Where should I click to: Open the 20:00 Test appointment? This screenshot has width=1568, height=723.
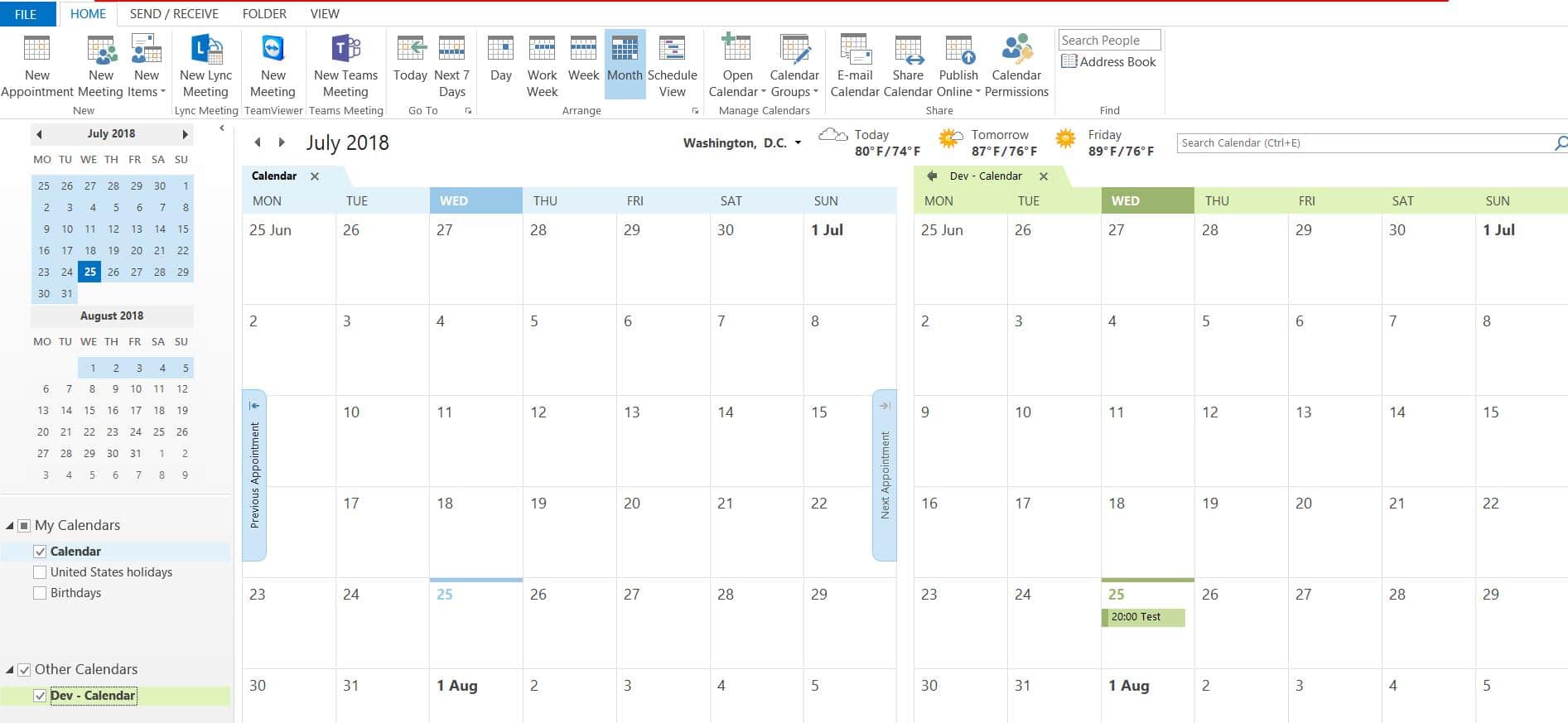click(1143, 617)
